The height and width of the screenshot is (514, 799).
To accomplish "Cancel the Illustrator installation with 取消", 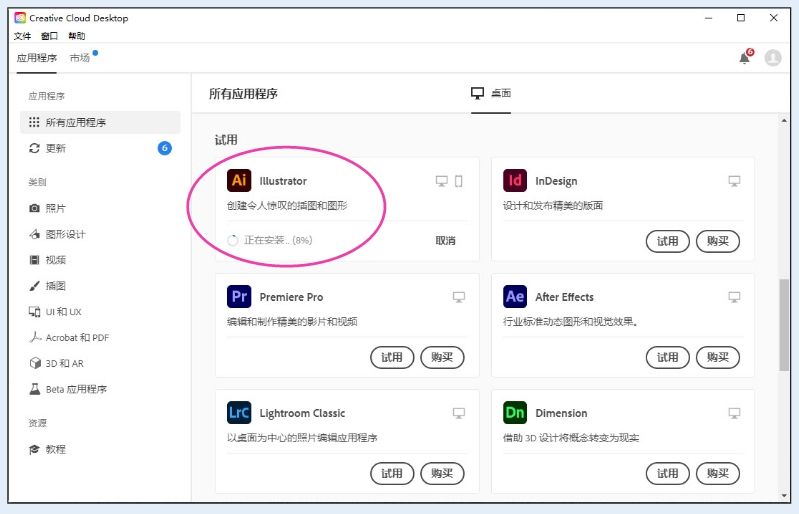I will tap(445, 240).
